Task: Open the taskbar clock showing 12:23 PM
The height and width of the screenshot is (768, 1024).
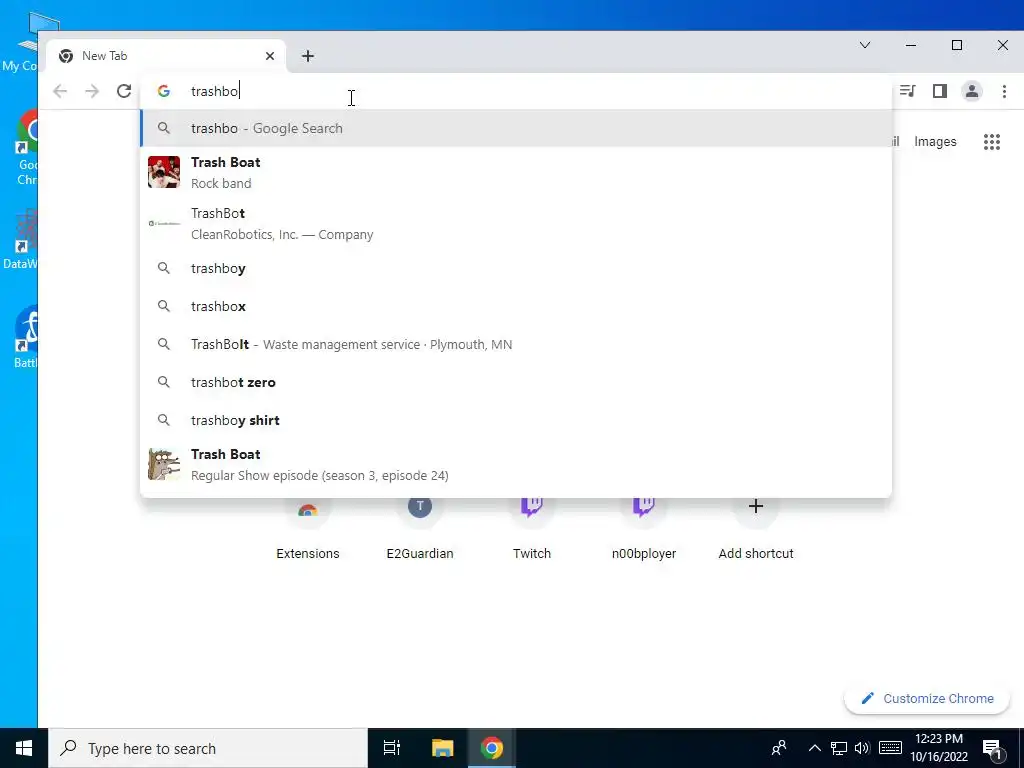Action: [x=939, y=748]
